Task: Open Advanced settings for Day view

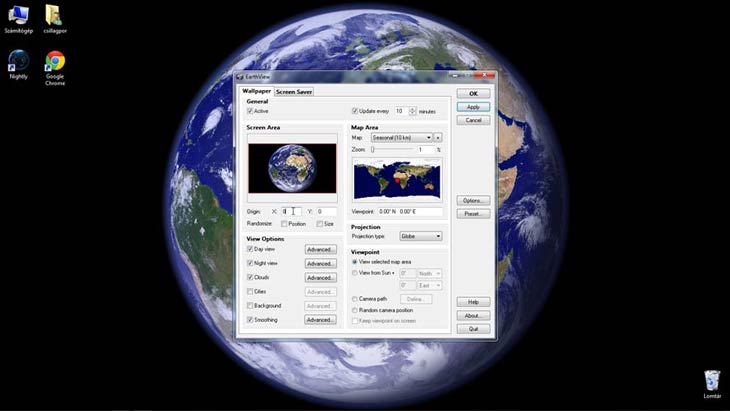Action: tap(320, 249)
